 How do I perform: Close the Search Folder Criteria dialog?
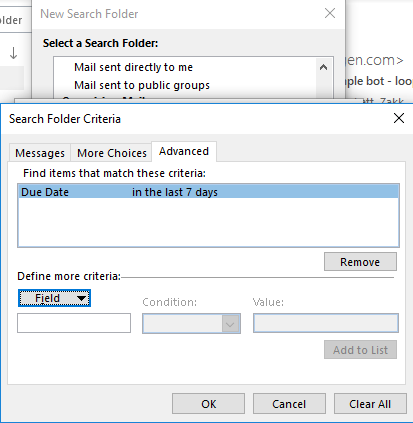pyautogui.click(x=399, y=118)
